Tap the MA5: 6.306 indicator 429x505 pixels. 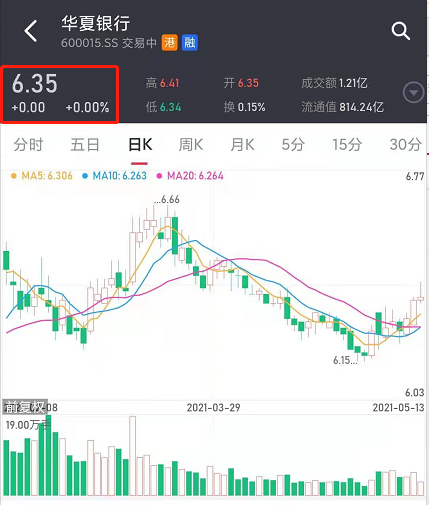[x=42, y=176]
